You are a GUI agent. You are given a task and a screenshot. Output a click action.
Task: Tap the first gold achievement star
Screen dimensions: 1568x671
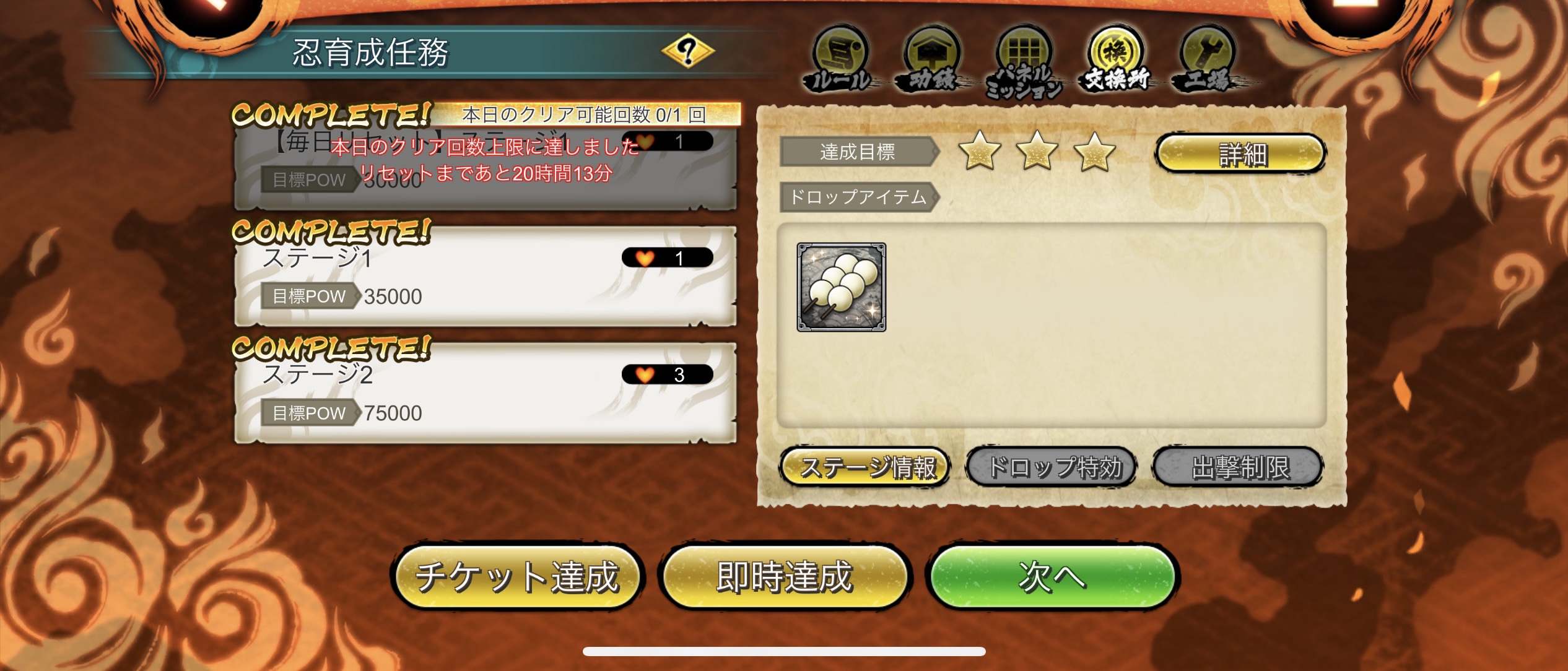tap(980, 150)
